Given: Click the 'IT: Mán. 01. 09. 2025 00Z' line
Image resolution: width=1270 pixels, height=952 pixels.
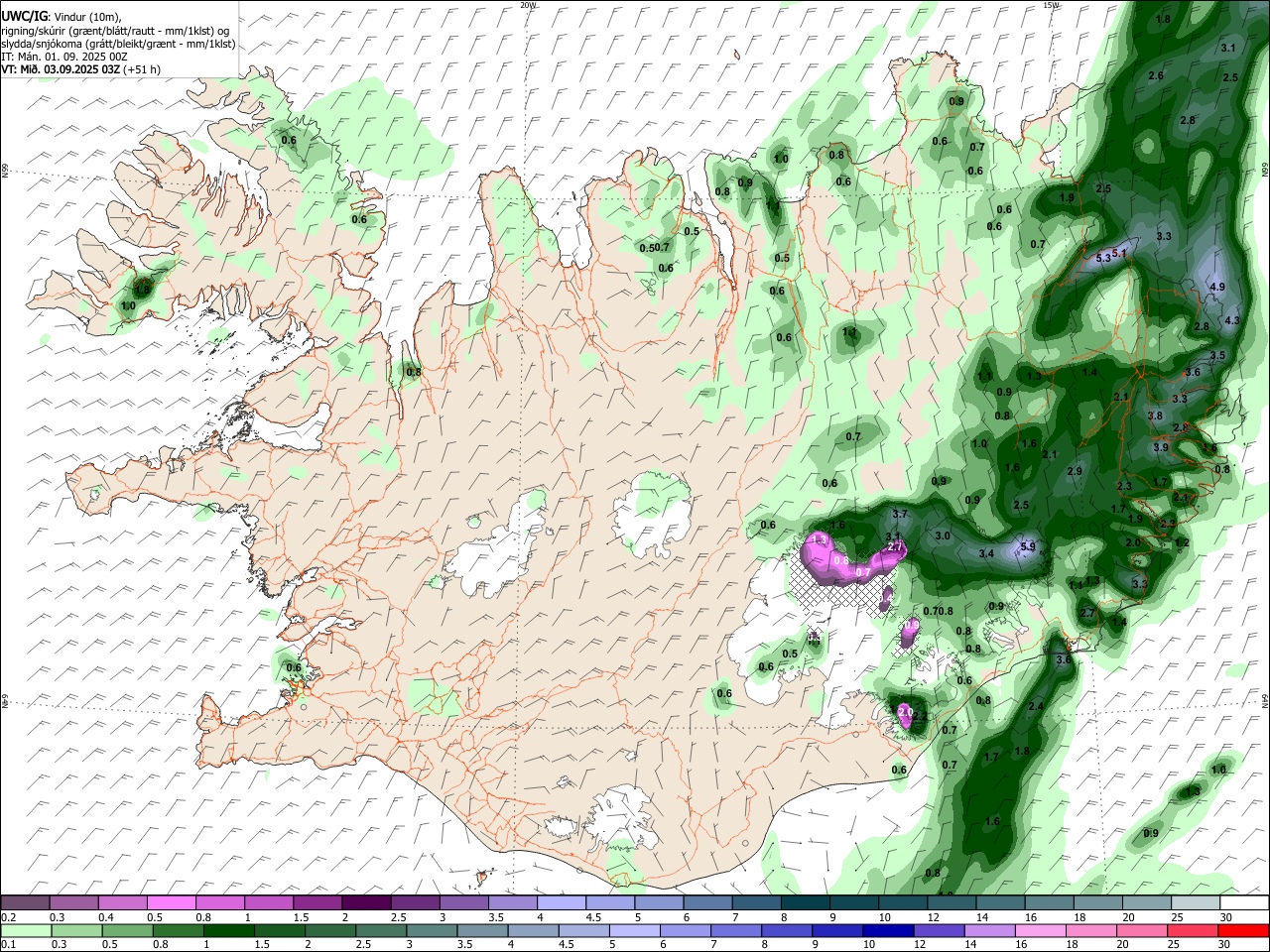Looking at the screenshot, I should tap(64, 57).
